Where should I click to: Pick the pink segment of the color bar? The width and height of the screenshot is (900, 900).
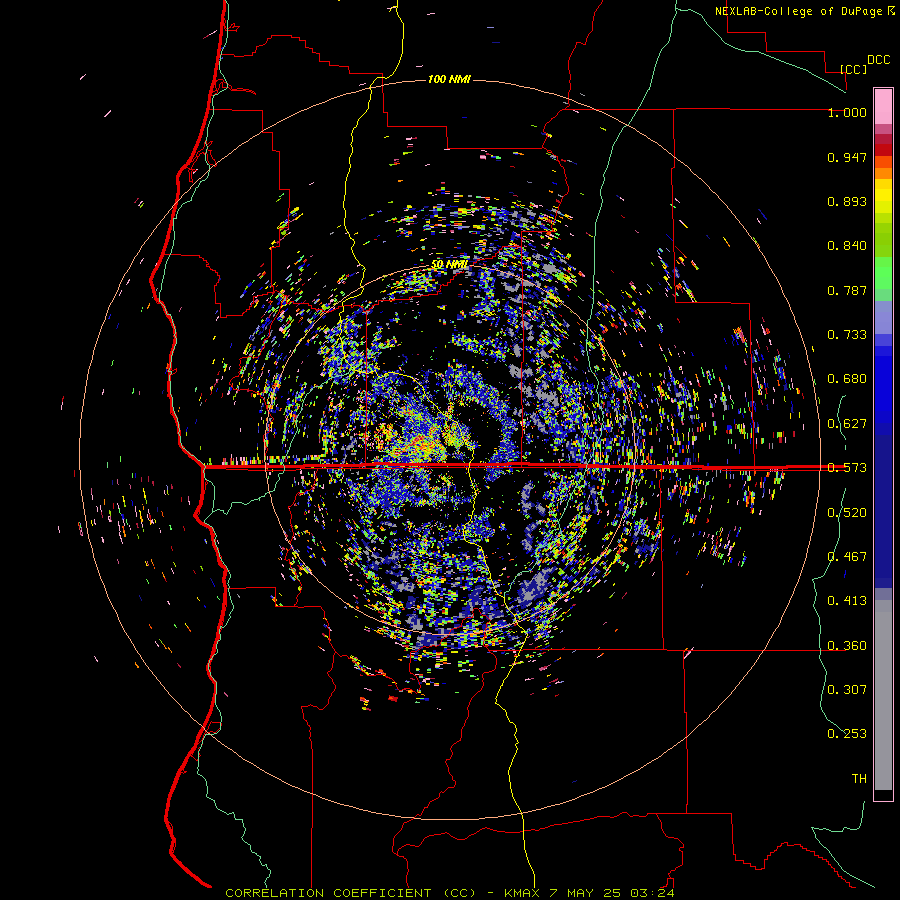pyautogui.click(x=883, y=106)
